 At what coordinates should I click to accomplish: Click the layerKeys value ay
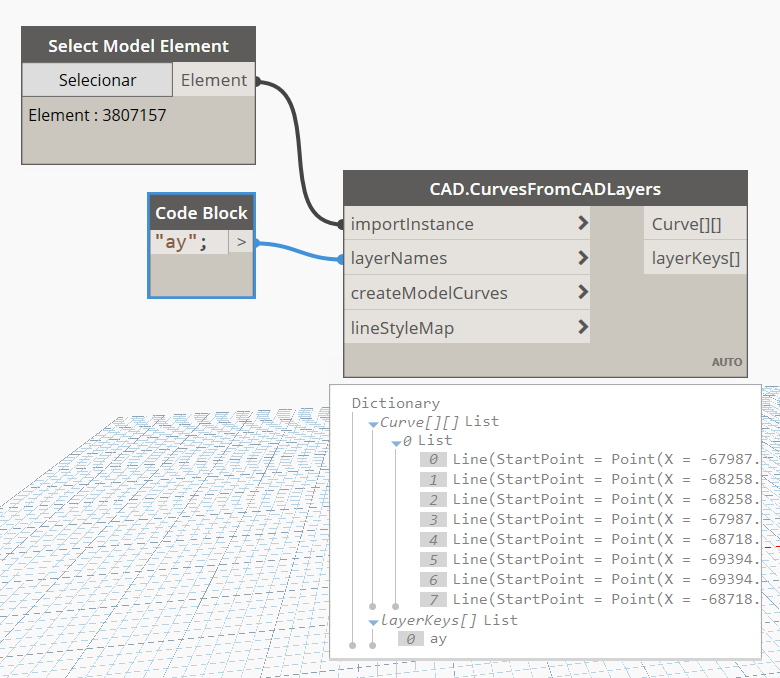coord(438,639)
